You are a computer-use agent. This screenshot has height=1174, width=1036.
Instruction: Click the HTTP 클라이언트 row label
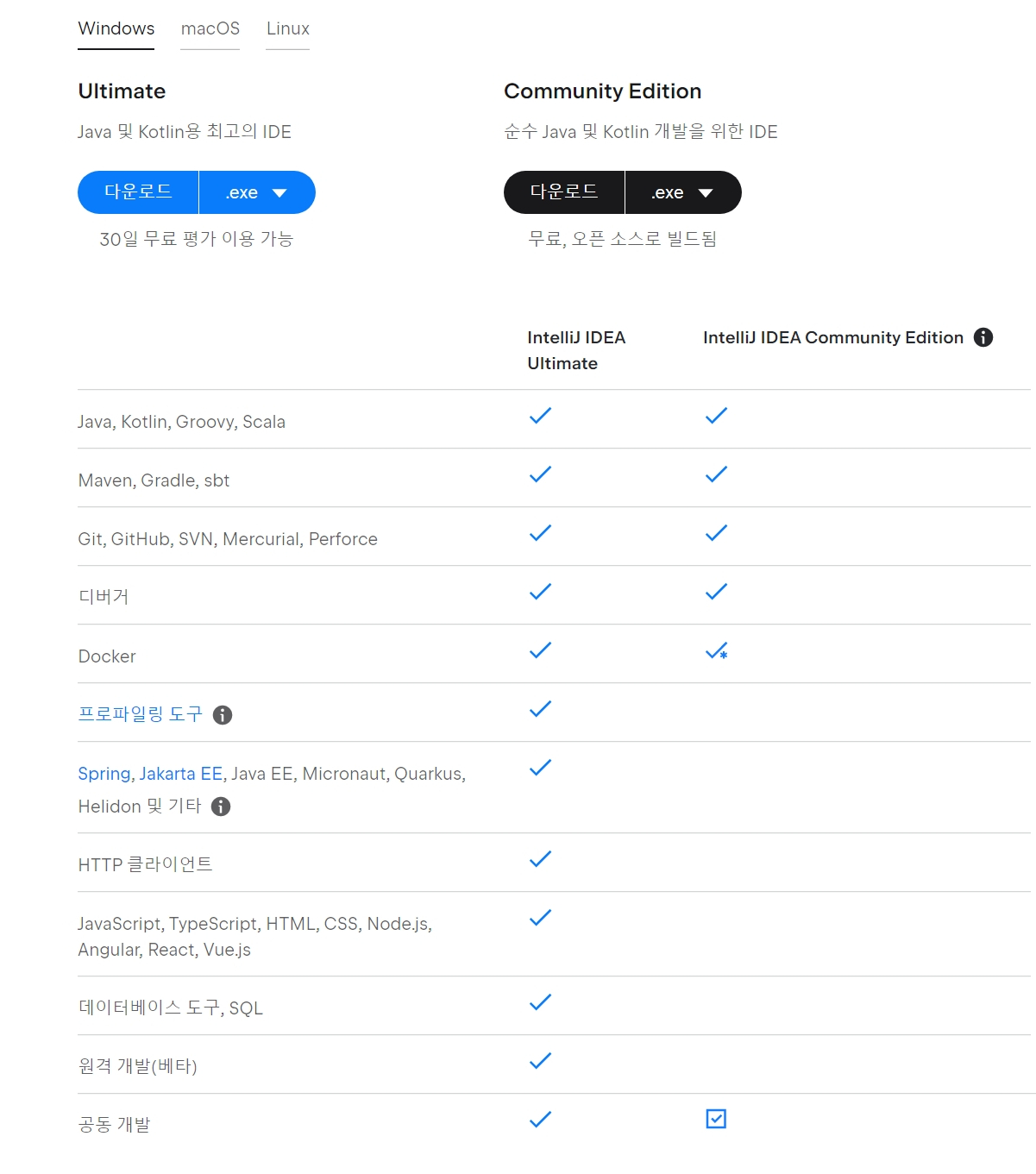(x=145, y=864)
